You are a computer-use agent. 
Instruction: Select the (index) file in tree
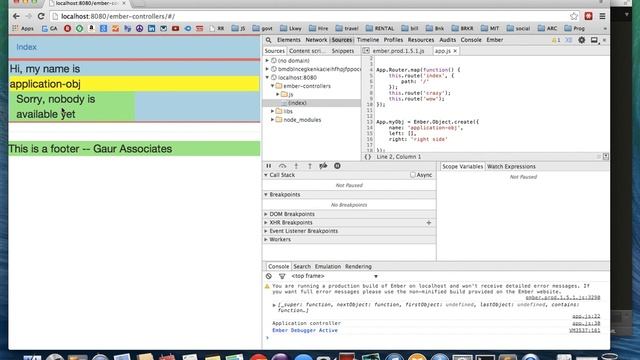[297, 103]
